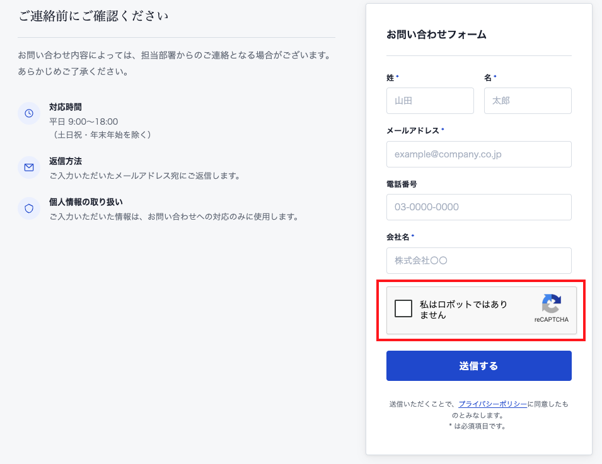Focus the メールアドレス input field
This screenshot has width=602, height=464.
pos(479,154)
